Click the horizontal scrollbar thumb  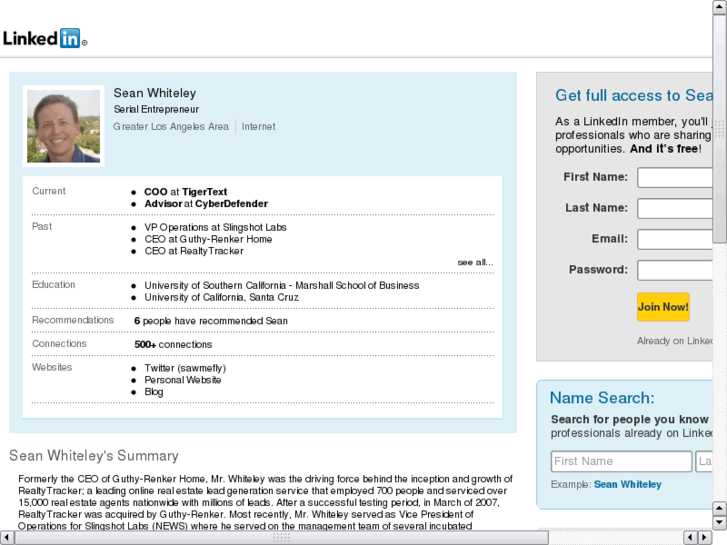[x=281, y=538]
